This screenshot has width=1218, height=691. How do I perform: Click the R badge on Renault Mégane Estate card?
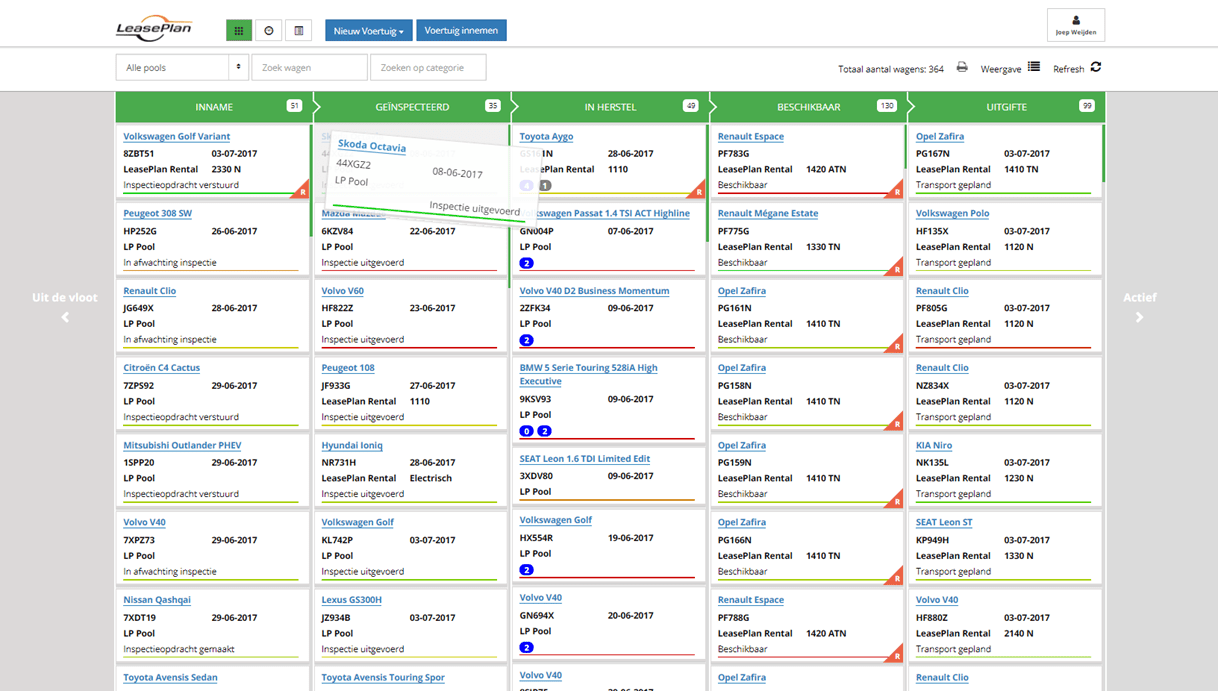pyautogui.click(x=896, y=268)
